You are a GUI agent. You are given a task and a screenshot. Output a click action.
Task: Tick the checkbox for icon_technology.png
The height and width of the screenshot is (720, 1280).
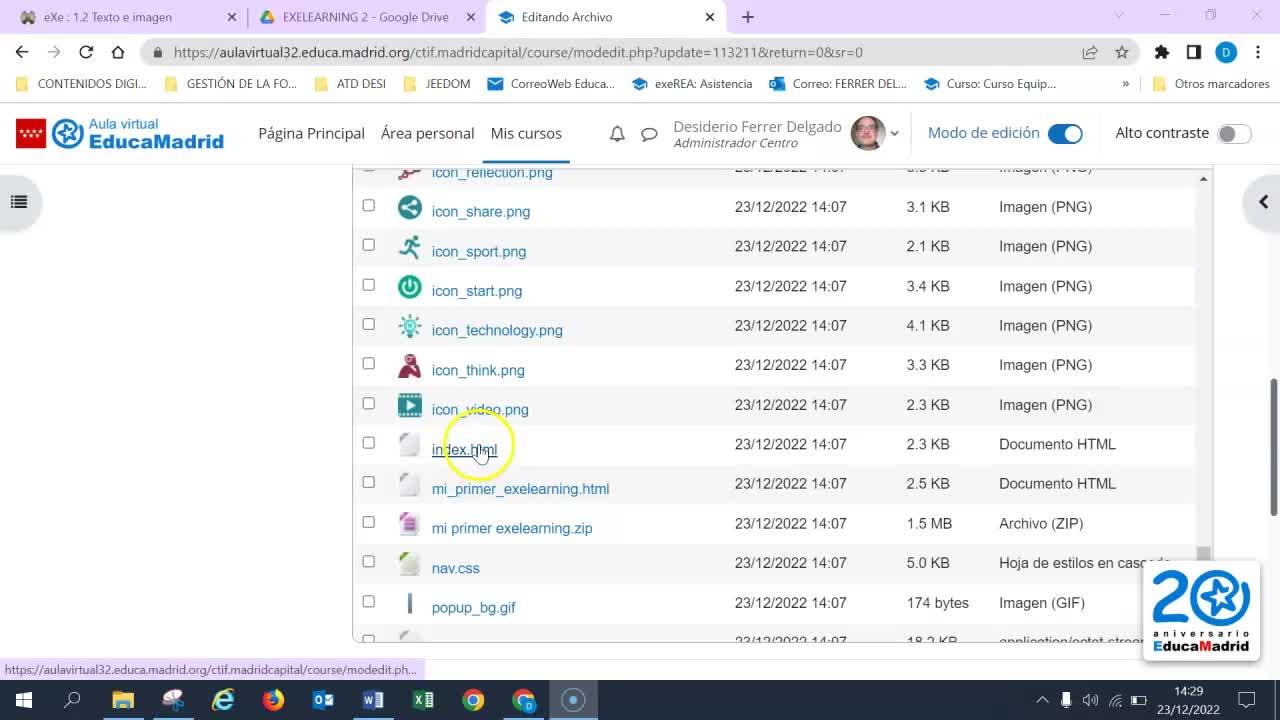[369, 324]
